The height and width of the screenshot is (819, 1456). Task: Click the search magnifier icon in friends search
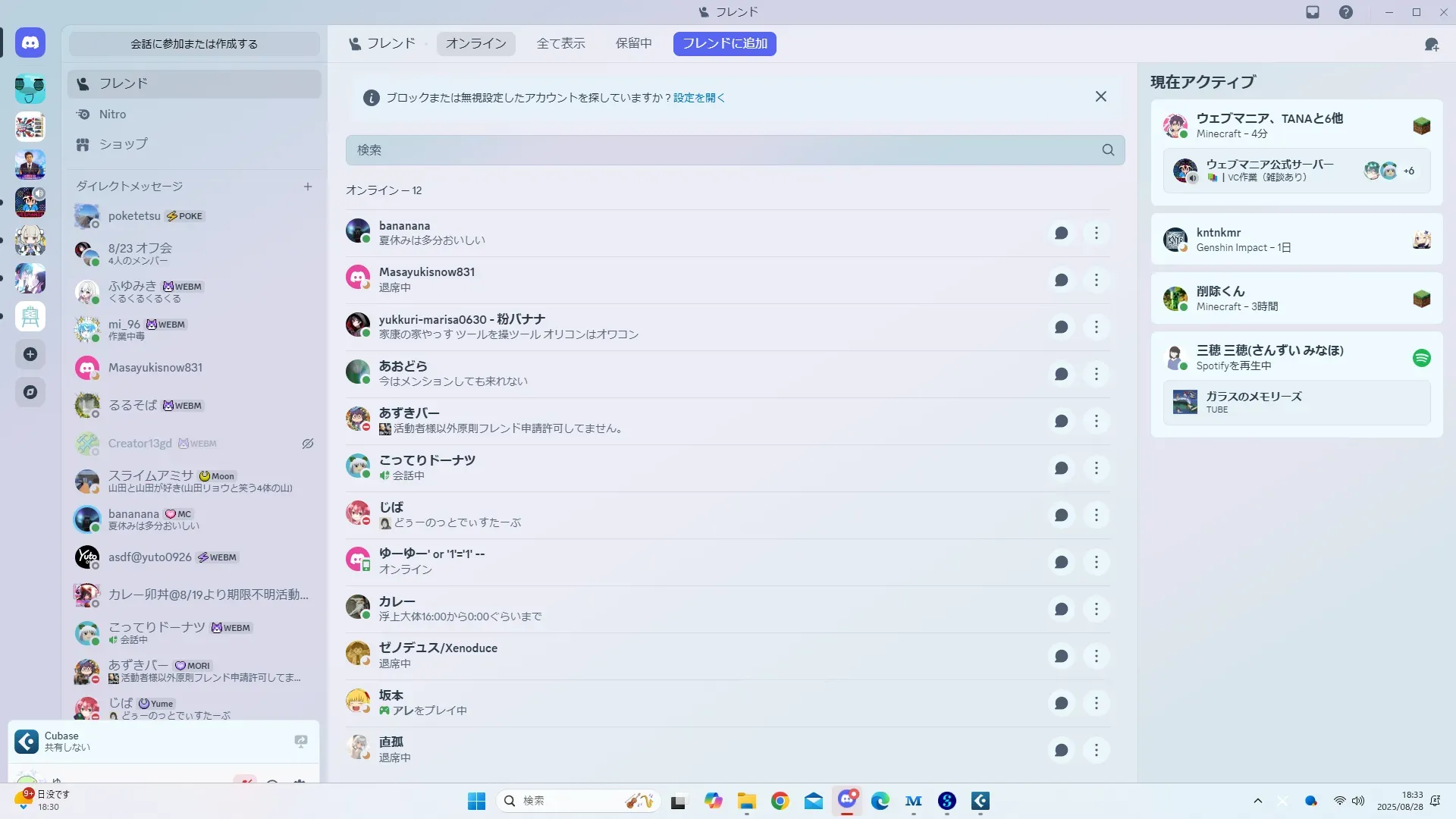1108,150
